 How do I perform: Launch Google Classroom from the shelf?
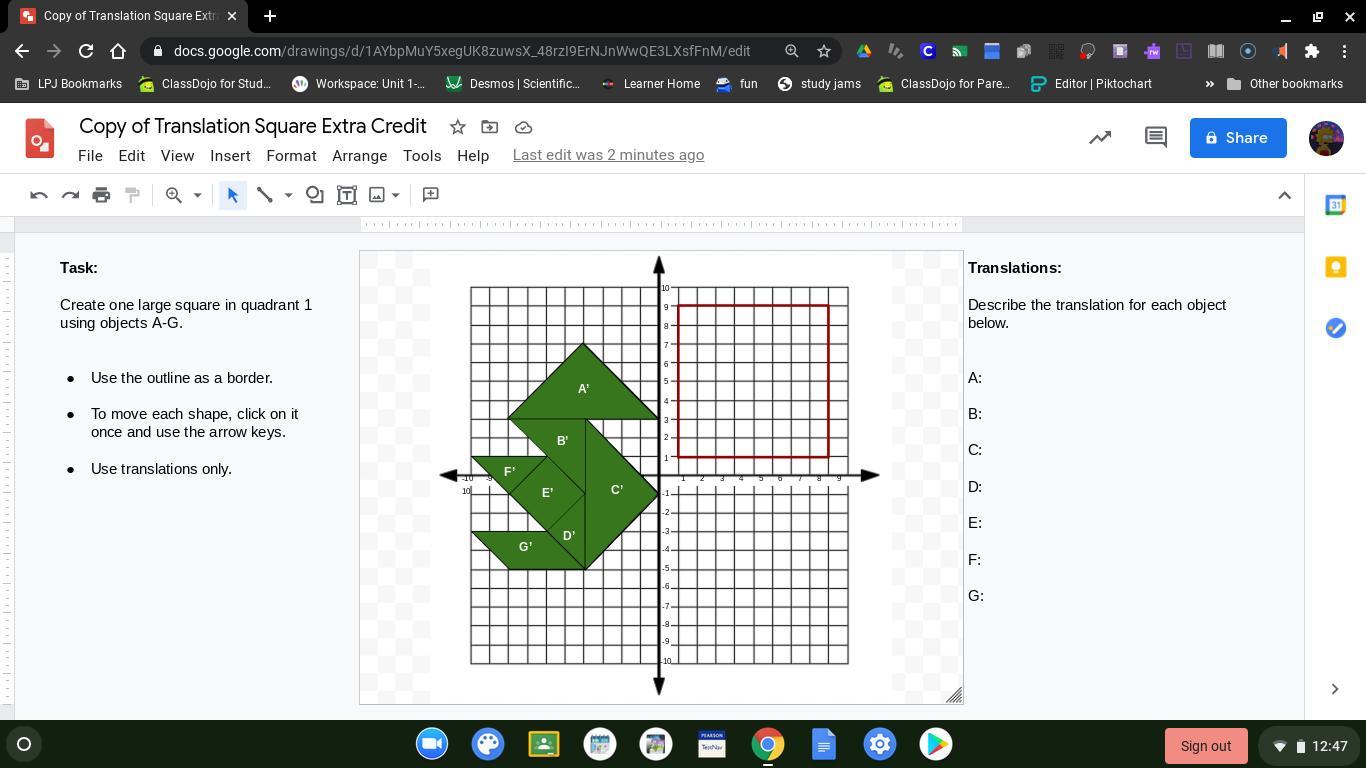click(x=544, y=744)
